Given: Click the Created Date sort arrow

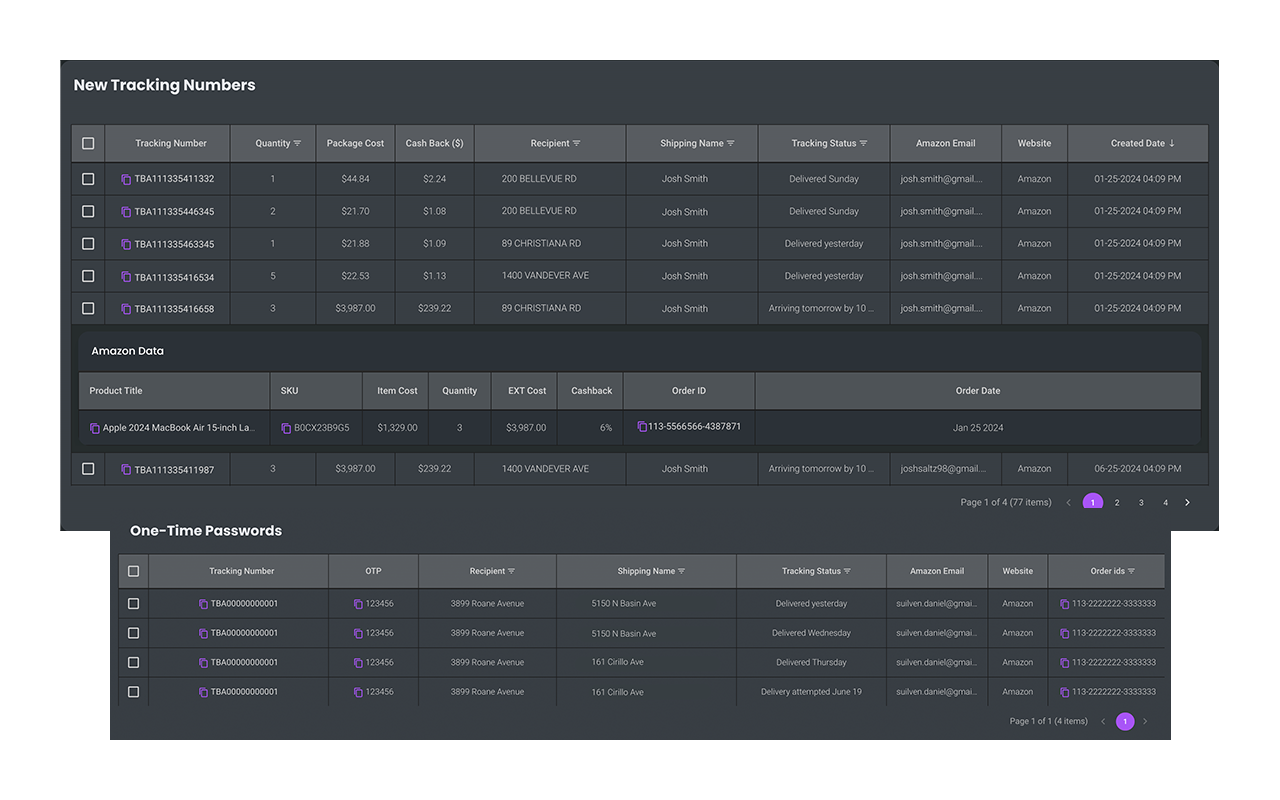Looking at the screenshot, I should click(x=1172, y=143).
